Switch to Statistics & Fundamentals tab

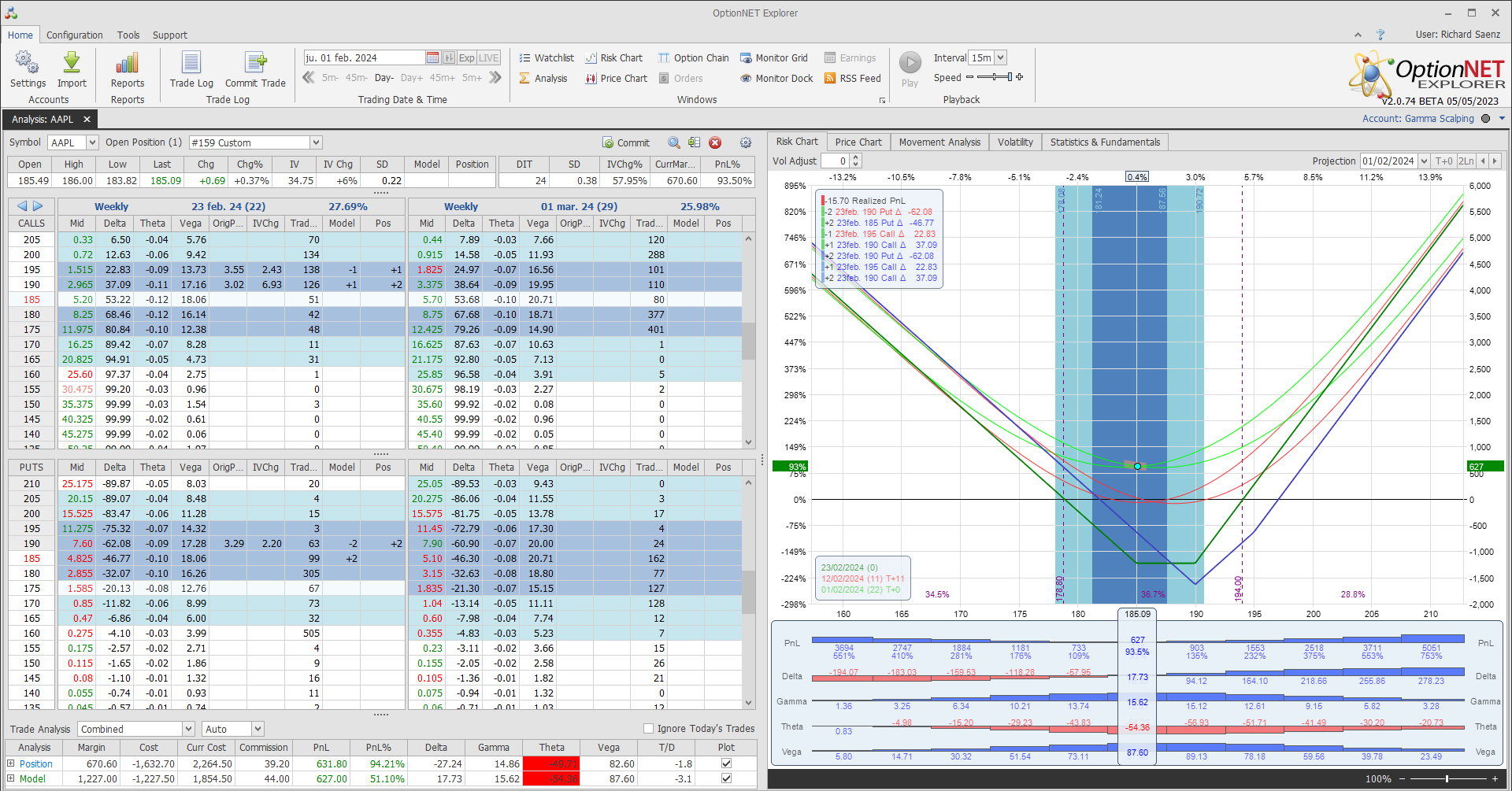[1105, 142]
